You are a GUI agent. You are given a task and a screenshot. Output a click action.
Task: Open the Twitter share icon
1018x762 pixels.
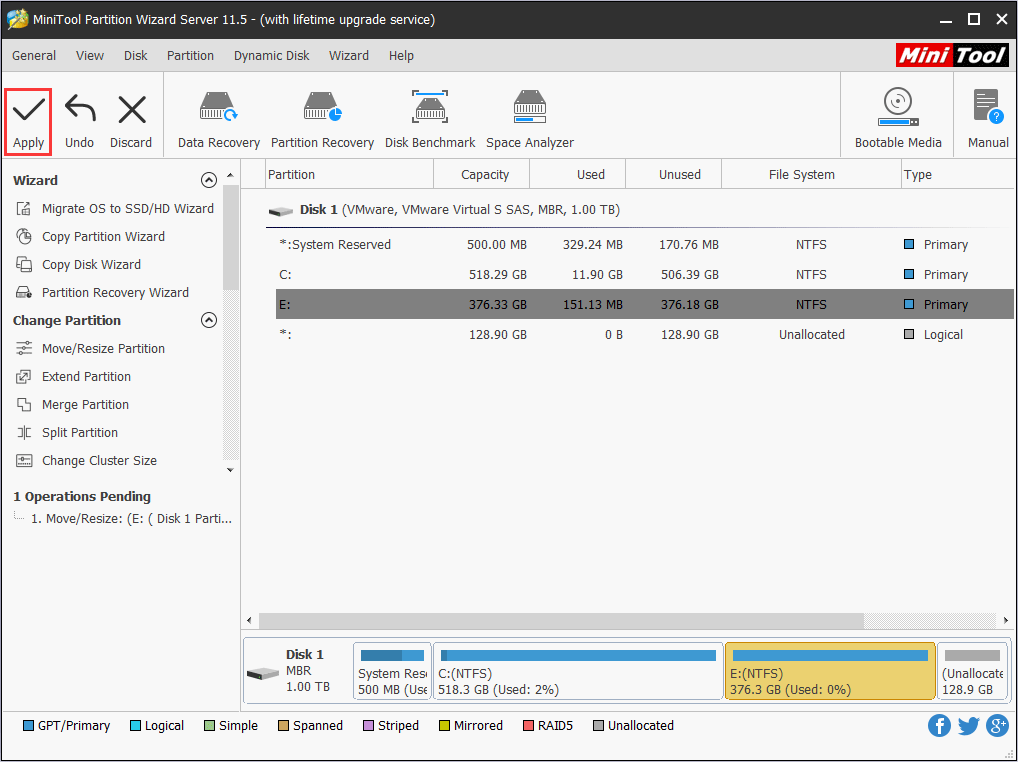pyautogui.click(x=968, y=726)
